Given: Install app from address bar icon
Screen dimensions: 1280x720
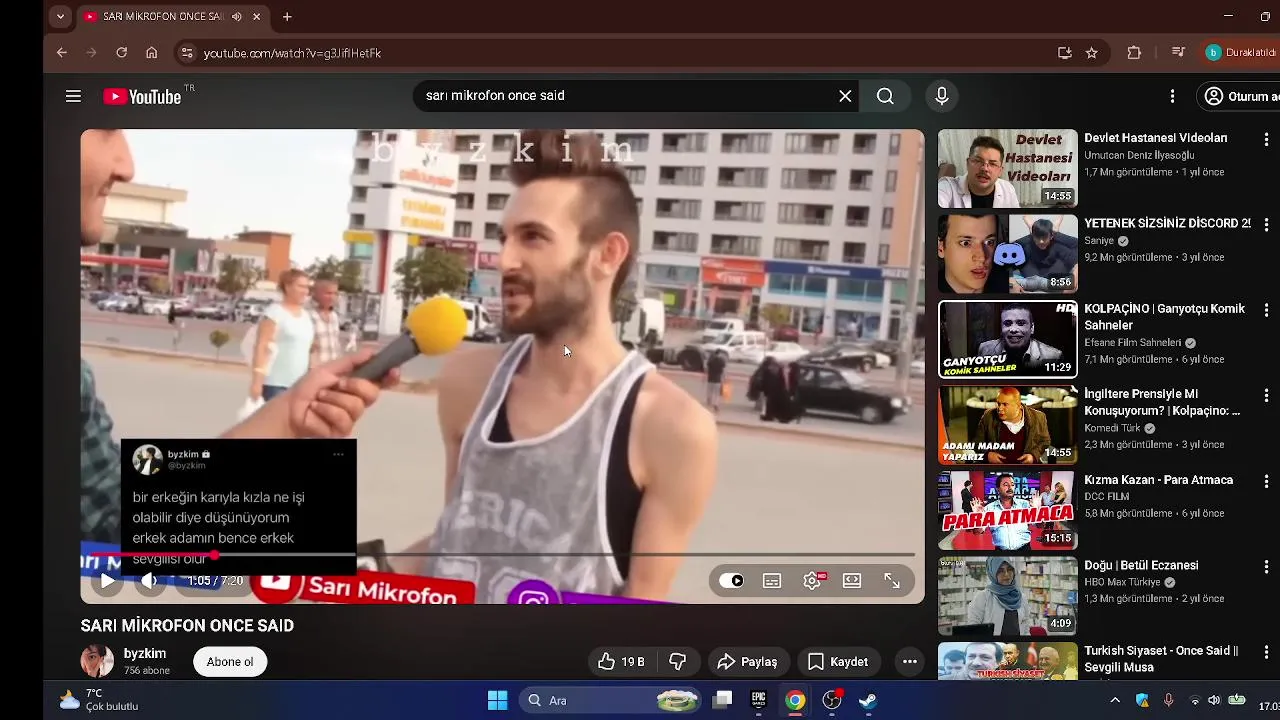Looking at the screenshot, I should pyautogui.click(x=1065, y=53).
